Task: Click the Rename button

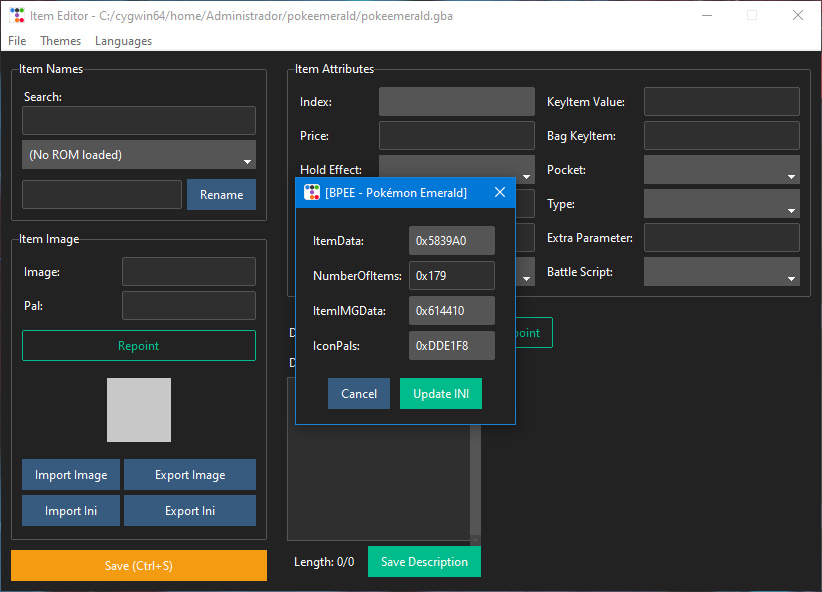Action: click(x=221, y=195)
